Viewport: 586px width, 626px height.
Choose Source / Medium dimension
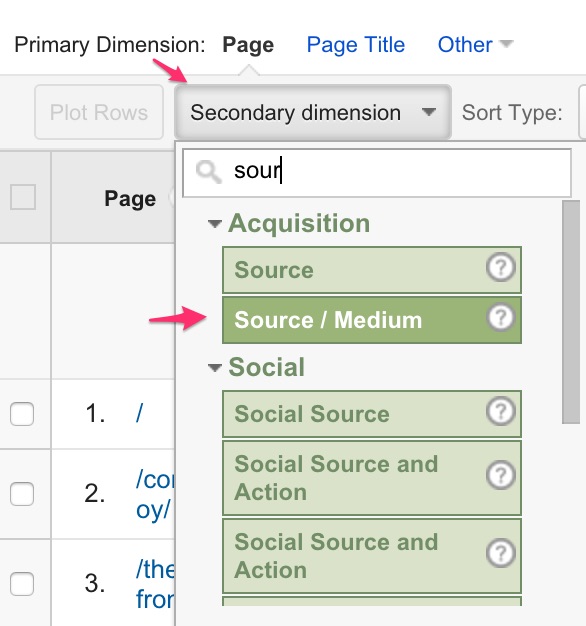click(x=372, y=320)
